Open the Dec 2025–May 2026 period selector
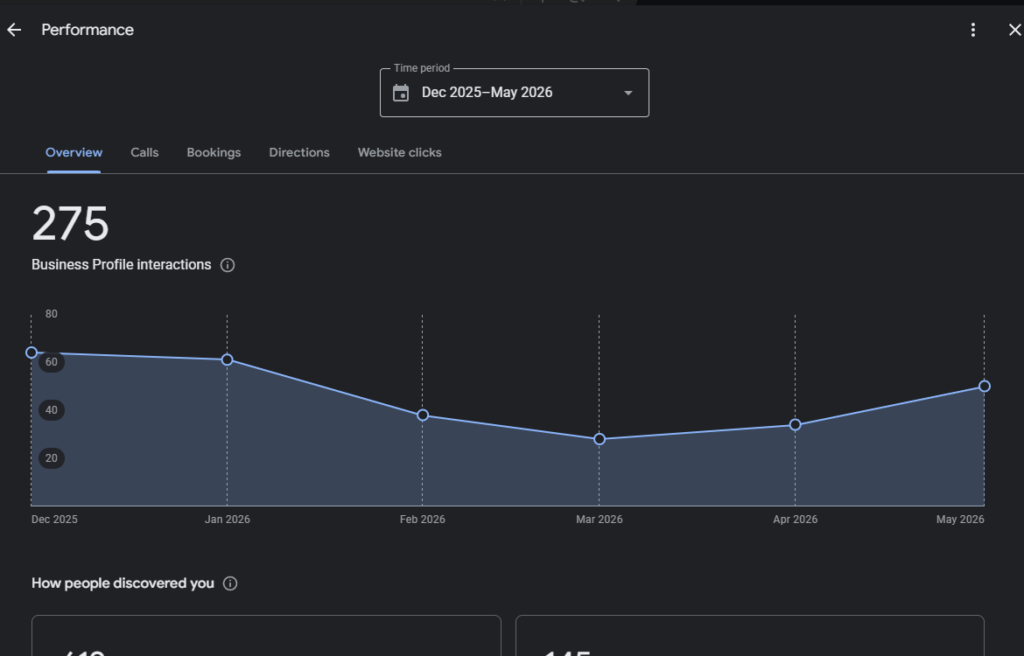The height and width of the screenshot is (656, 1024). pyautogui.click(x=515, y=93)
